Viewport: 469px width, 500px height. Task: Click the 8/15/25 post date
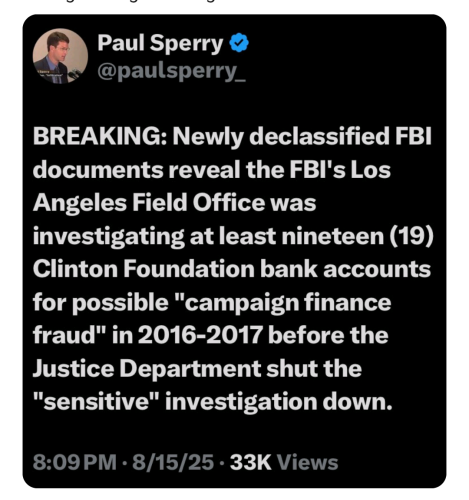tap(173, 462)
